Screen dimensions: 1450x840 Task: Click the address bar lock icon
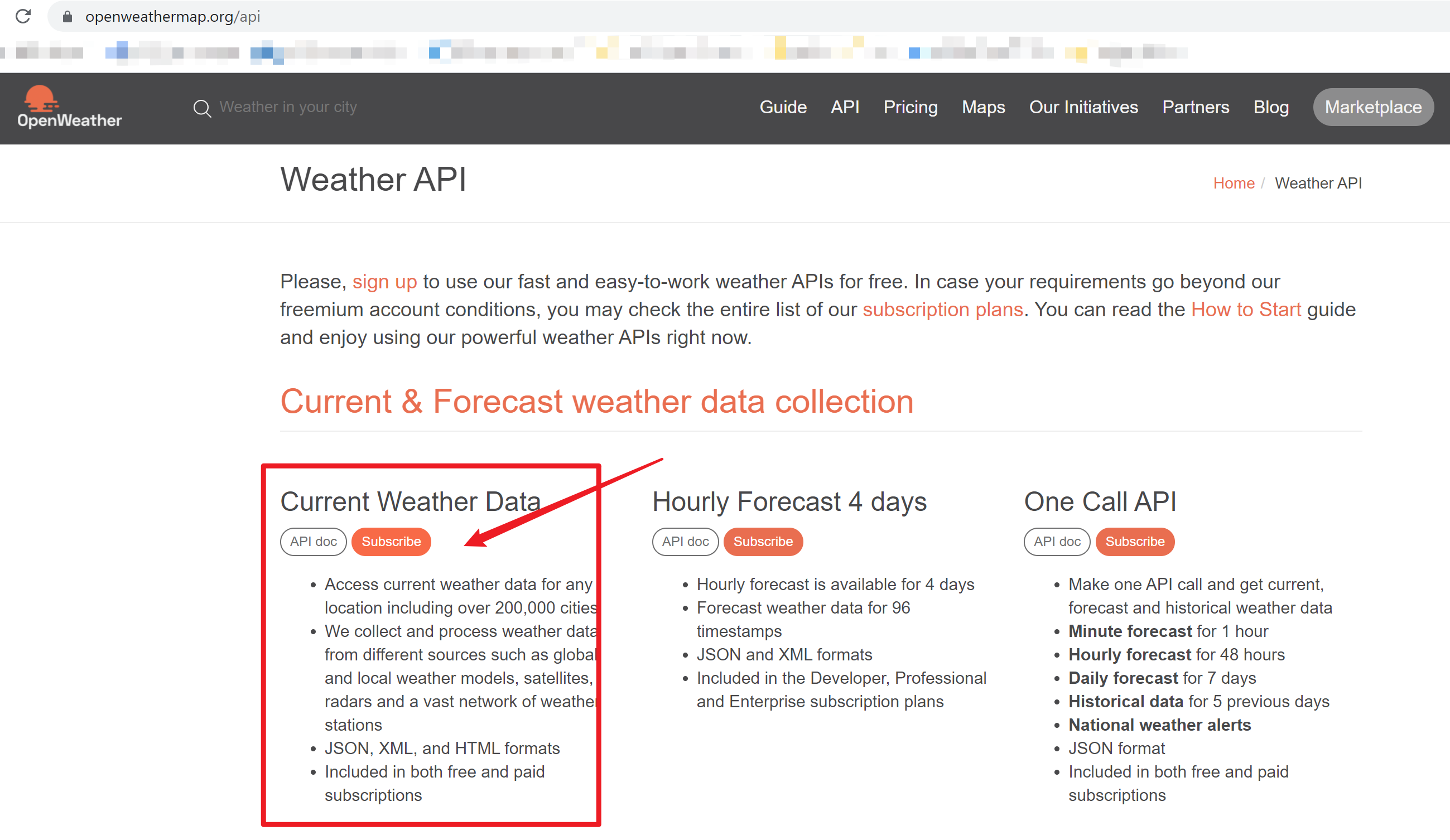tap(68, 17)
